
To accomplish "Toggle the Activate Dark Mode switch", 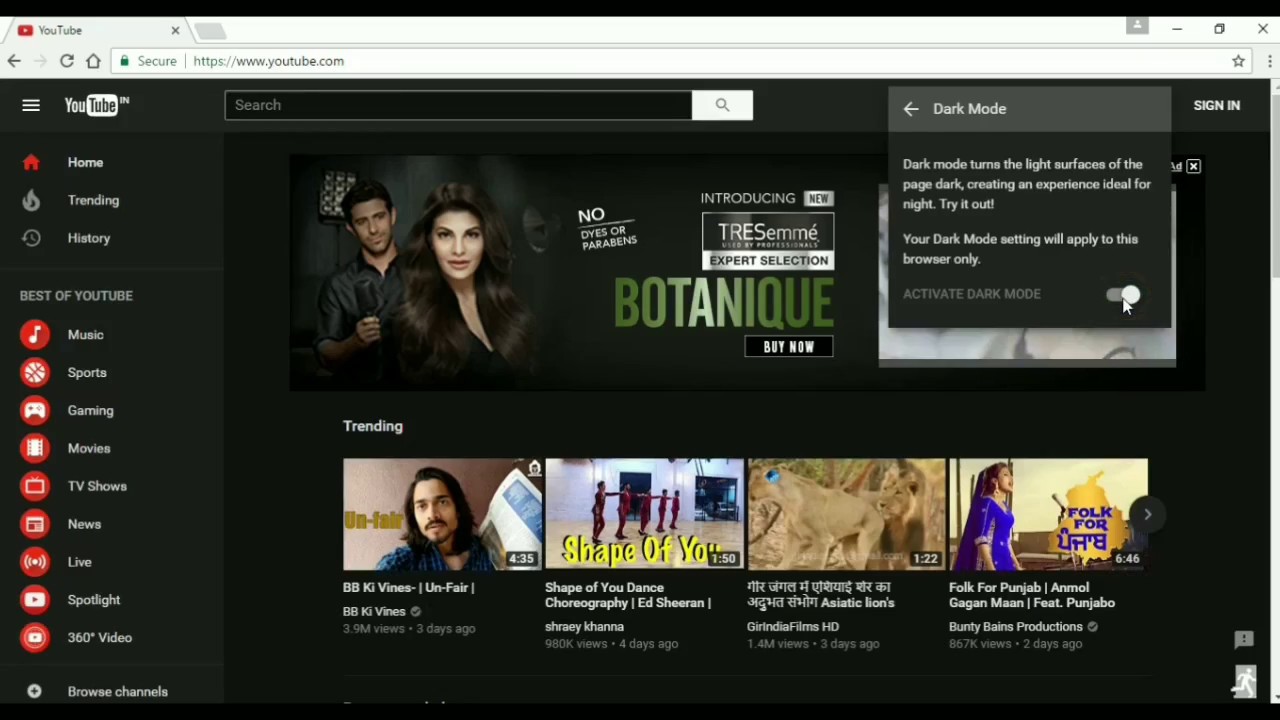I will point(1123,294).
